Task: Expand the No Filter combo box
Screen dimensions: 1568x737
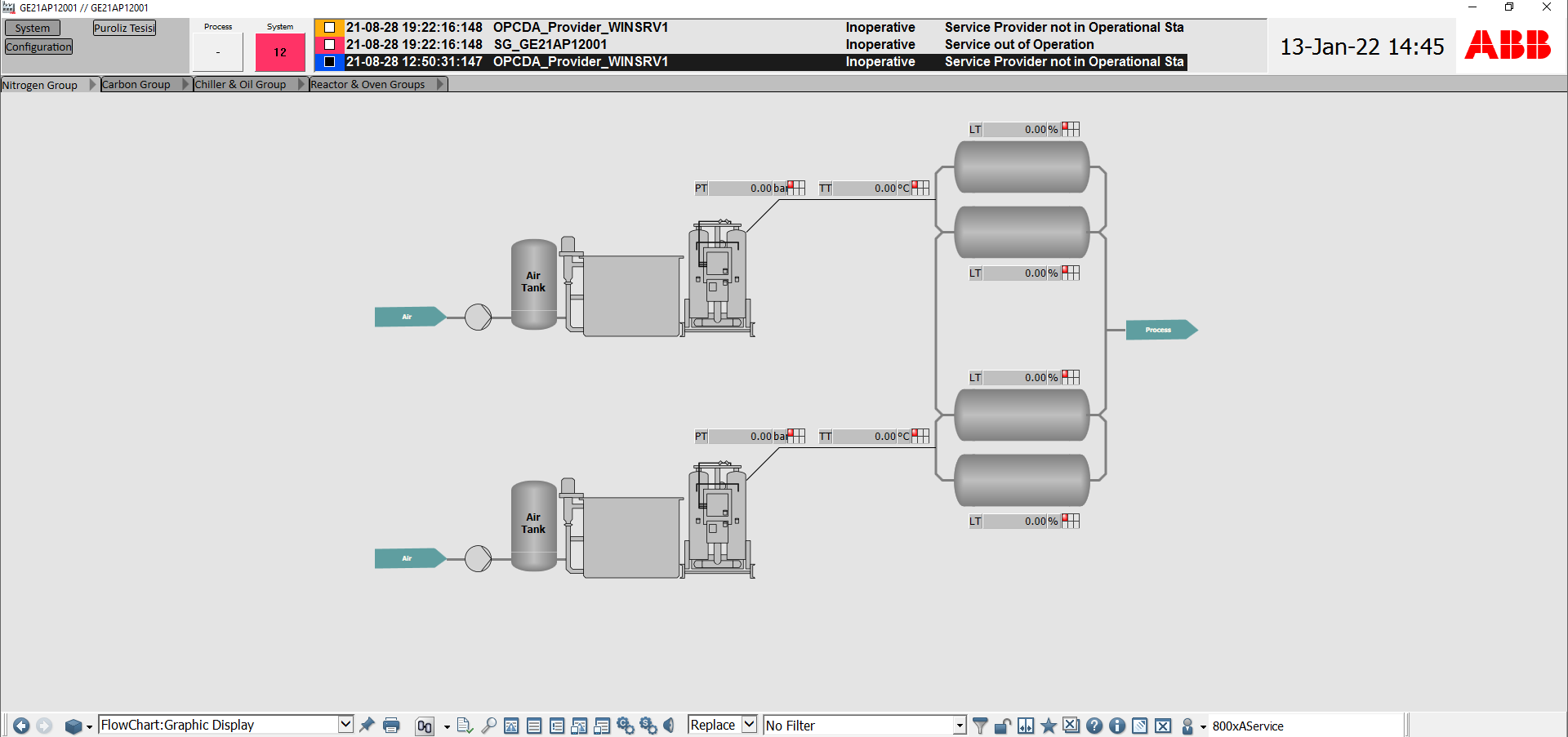Action: (x=960, y=726)
